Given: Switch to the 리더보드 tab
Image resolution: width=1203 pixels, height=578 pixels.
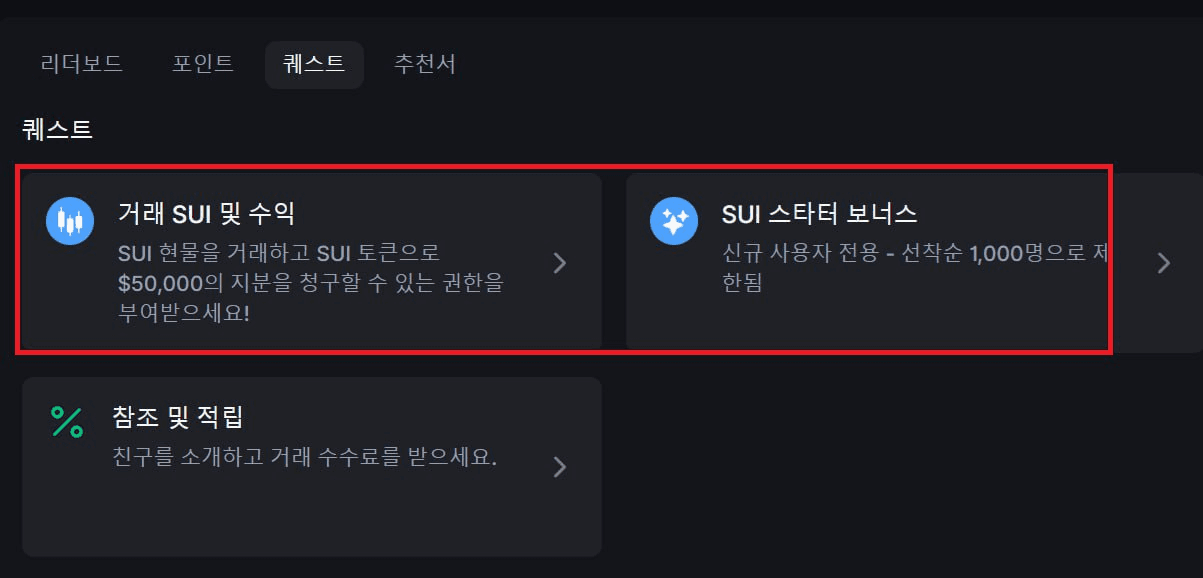Looking at the screenshot, I should 82,65.
